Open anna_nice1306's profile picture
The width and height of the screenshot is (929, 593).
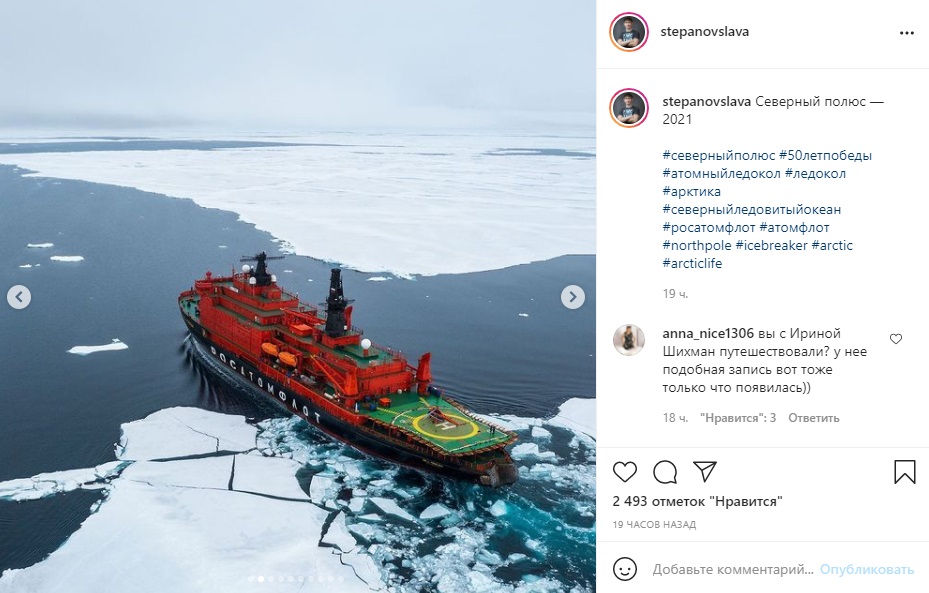pos(629,340)
